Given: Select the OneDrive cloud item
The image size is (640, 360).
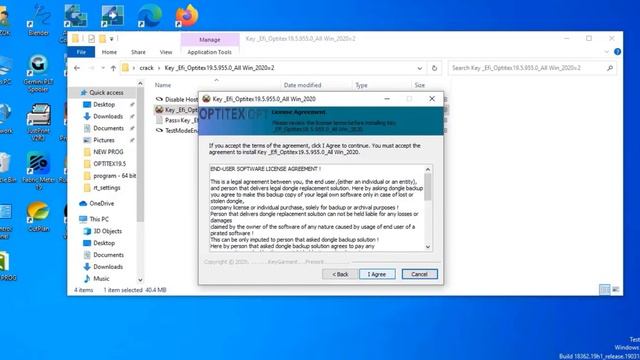Looking at the screenshot, I should 97,203.
